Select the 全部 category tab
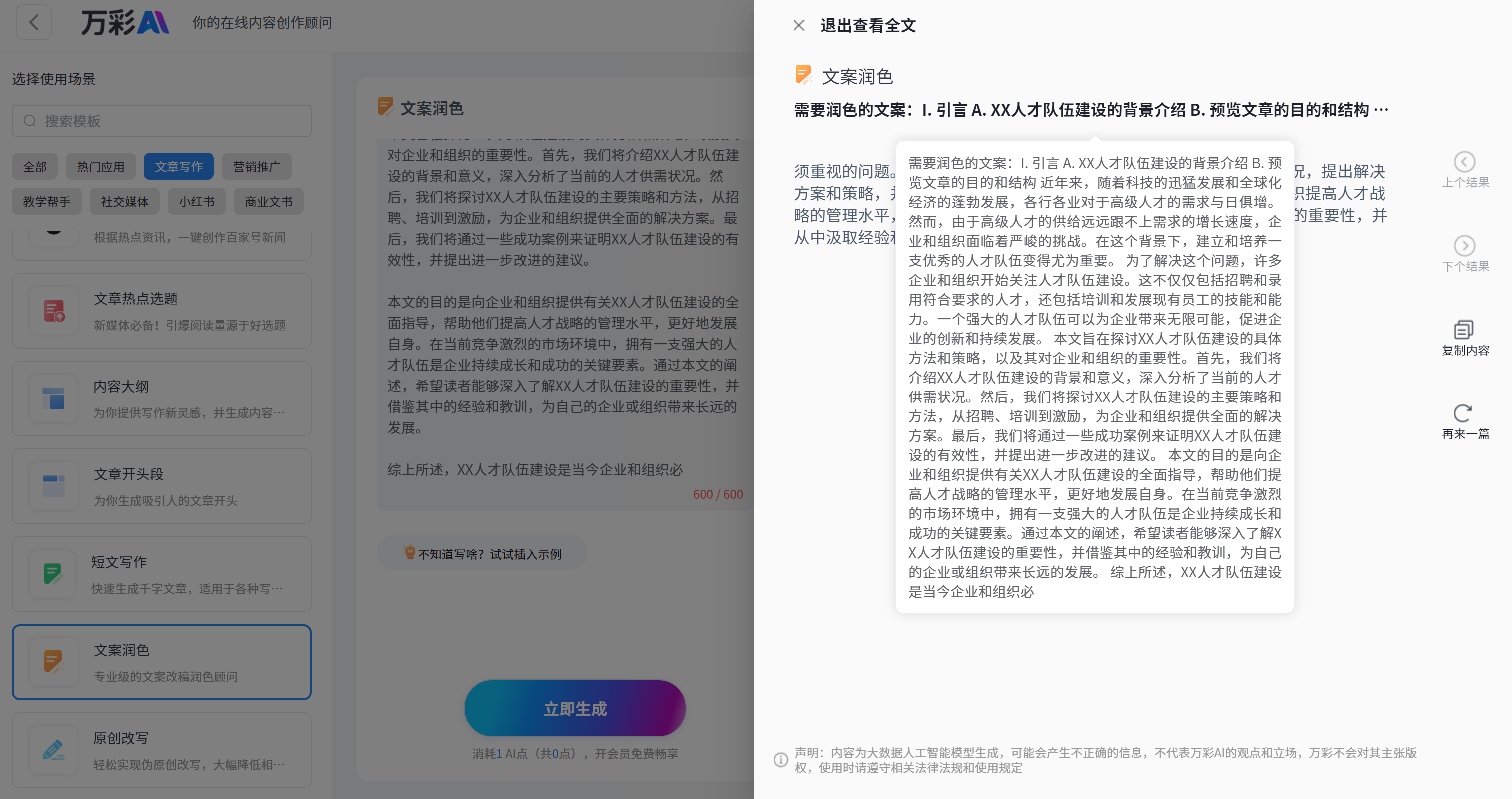Viewport: 1512px width, 799px height. coord(35,167)
